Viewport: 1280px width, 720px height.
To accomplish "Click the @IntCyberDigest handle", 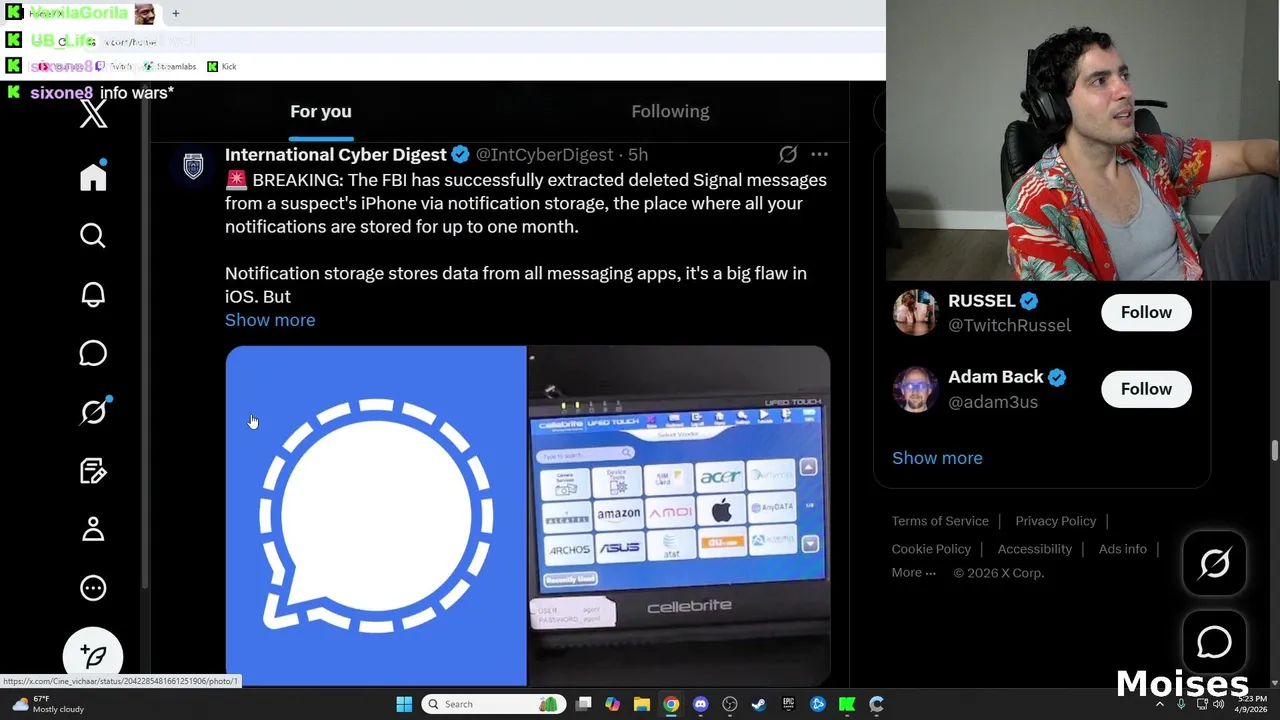I will [544, 154].
